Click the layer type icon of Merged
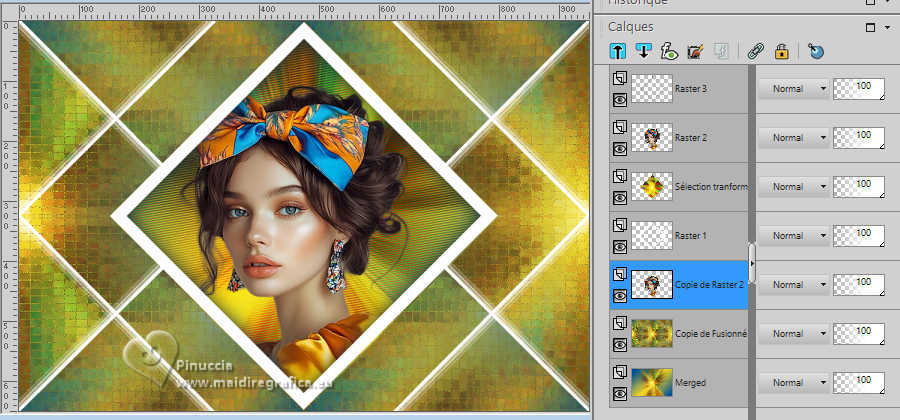Image resolution: width=900 pixels, height=420 pixels. pos(619,371)
